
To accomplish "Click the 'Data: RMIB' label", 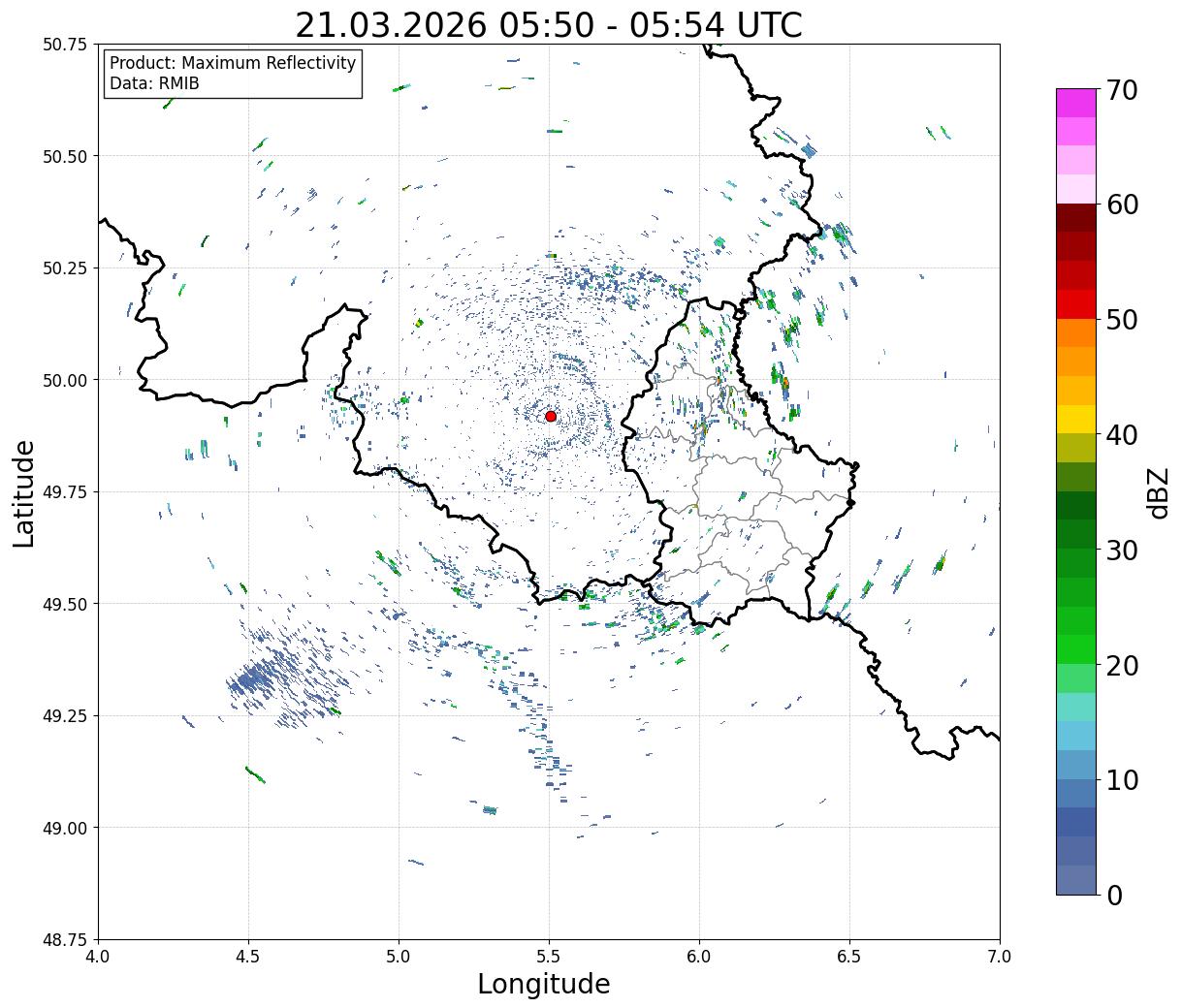I will coord(154,83).
